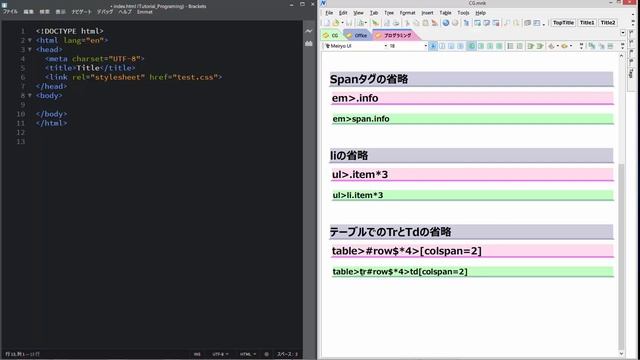Switch to the Office tab
Screen dimensions: 640x360
pyautogui.click(x=357, y=36)
